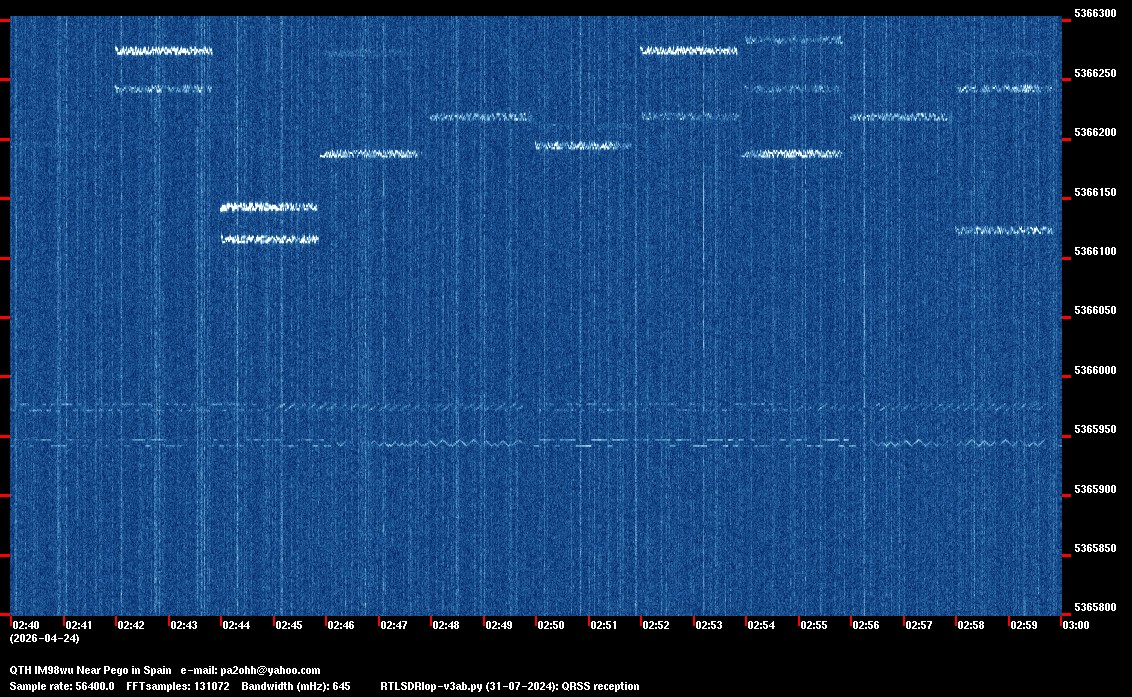Click the 02:52 time axis label
This screenshot has height=697, width=1132.
656,625
